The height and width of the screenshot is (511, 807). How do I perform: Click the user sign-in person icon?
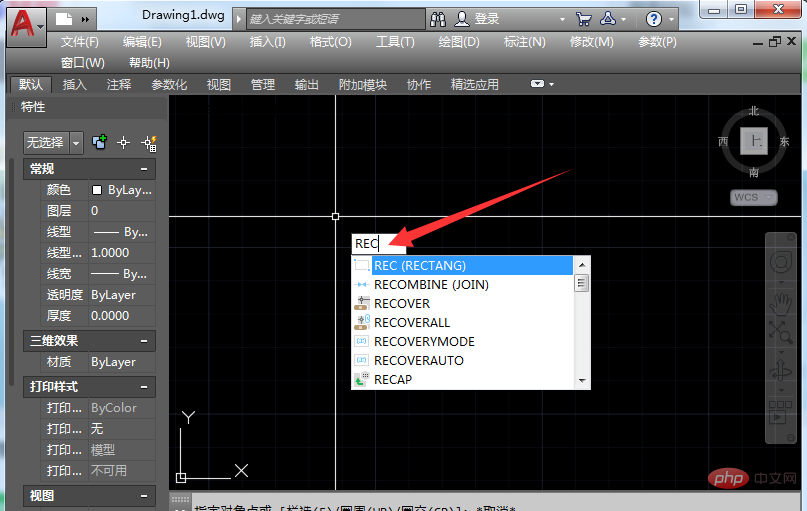coord(462,19)
